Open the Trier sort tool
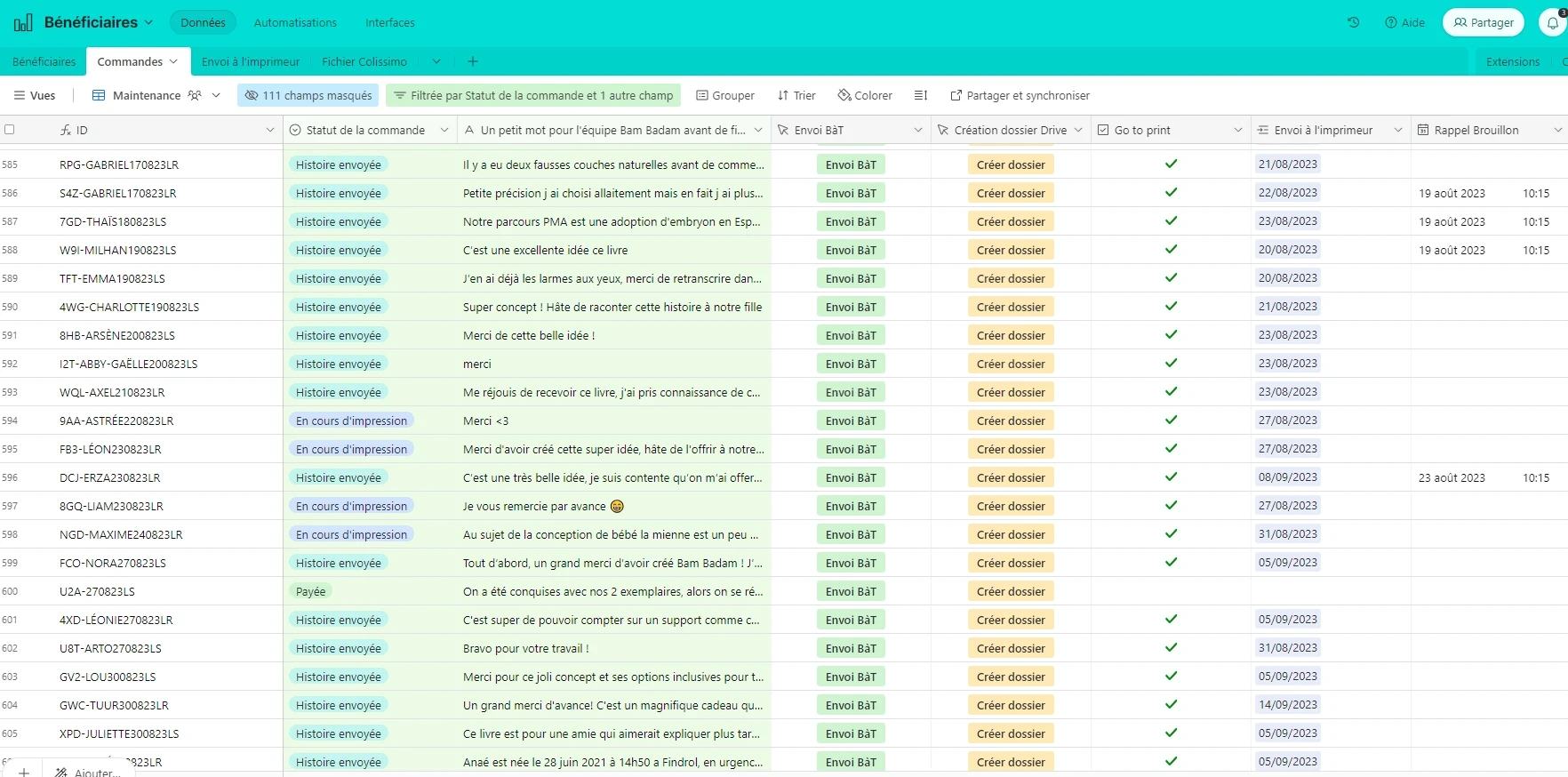 (796, 95)
